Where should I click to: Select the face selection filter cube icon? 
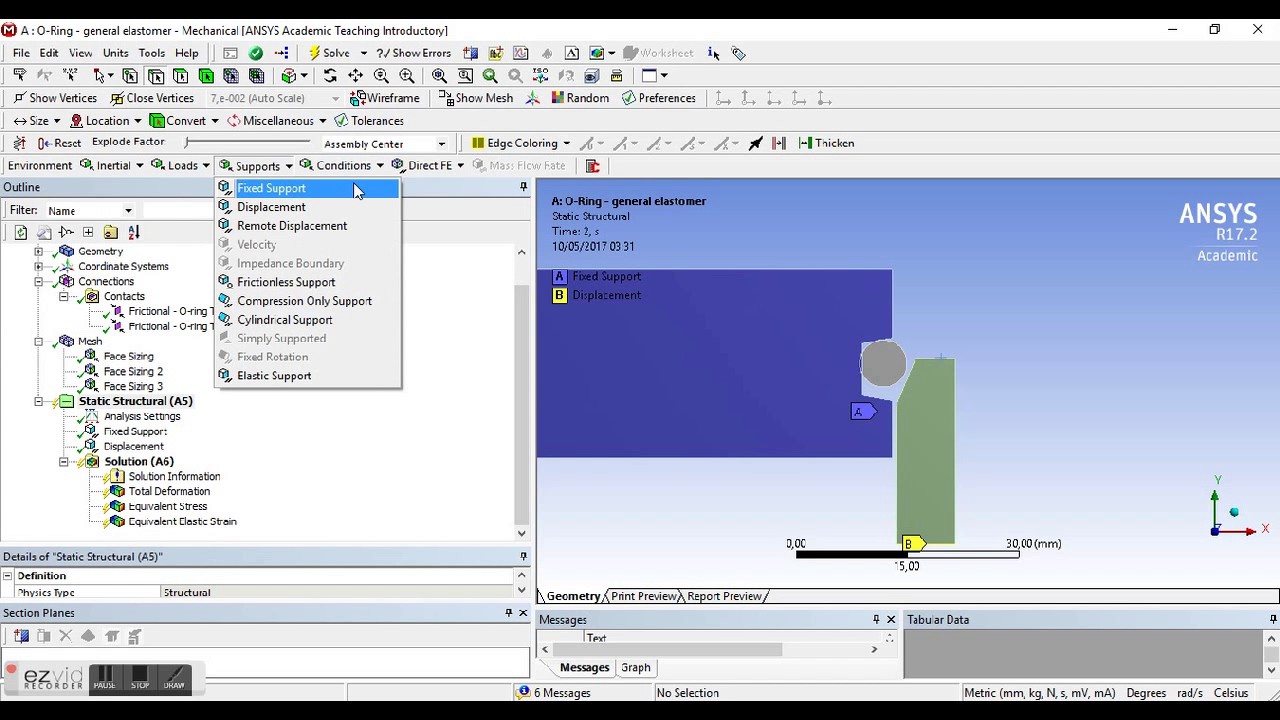click(x=181, y=76)
